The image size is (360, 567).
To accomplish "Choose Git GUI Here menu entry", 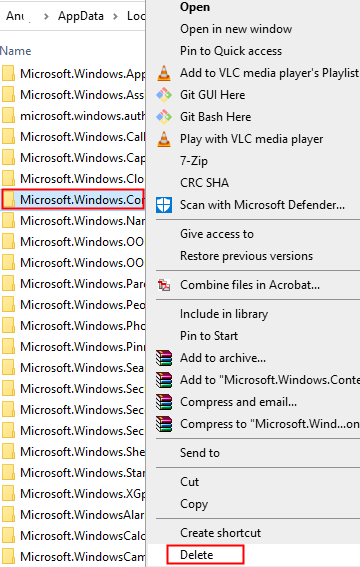I will [x=213, y=95].
